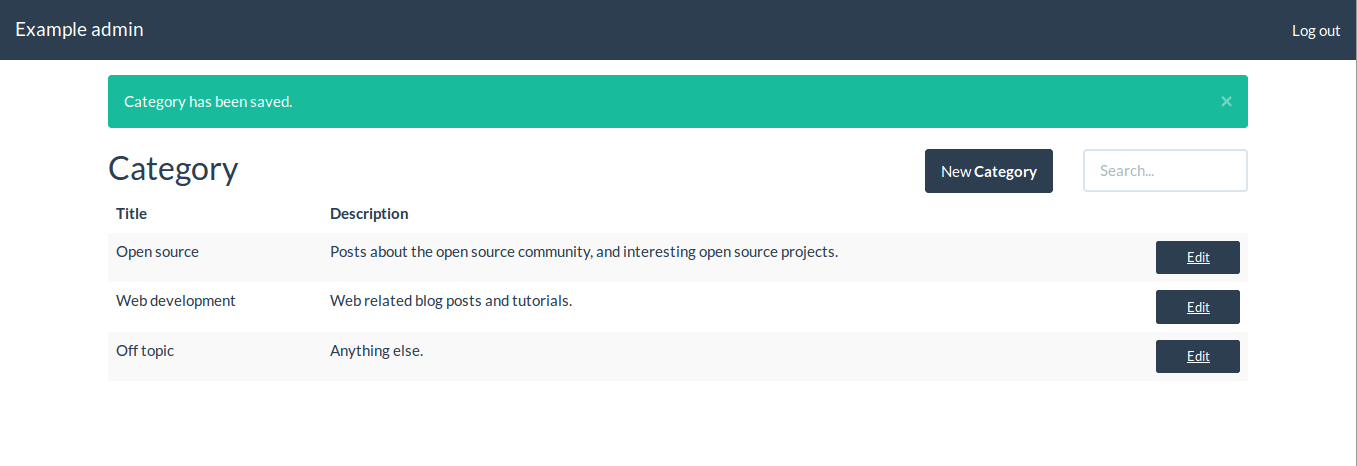Edit the Web development category
The width and height of the screenshot is (1357, 466).
[x=1198, y=307]
